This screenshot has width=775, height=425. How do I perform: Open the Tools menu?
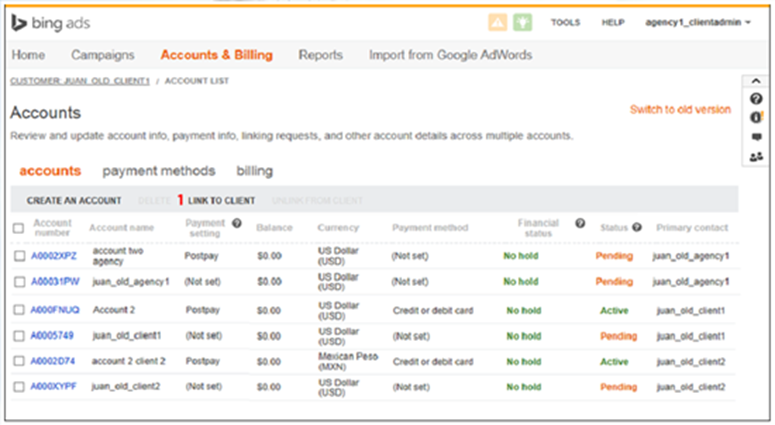565,22
